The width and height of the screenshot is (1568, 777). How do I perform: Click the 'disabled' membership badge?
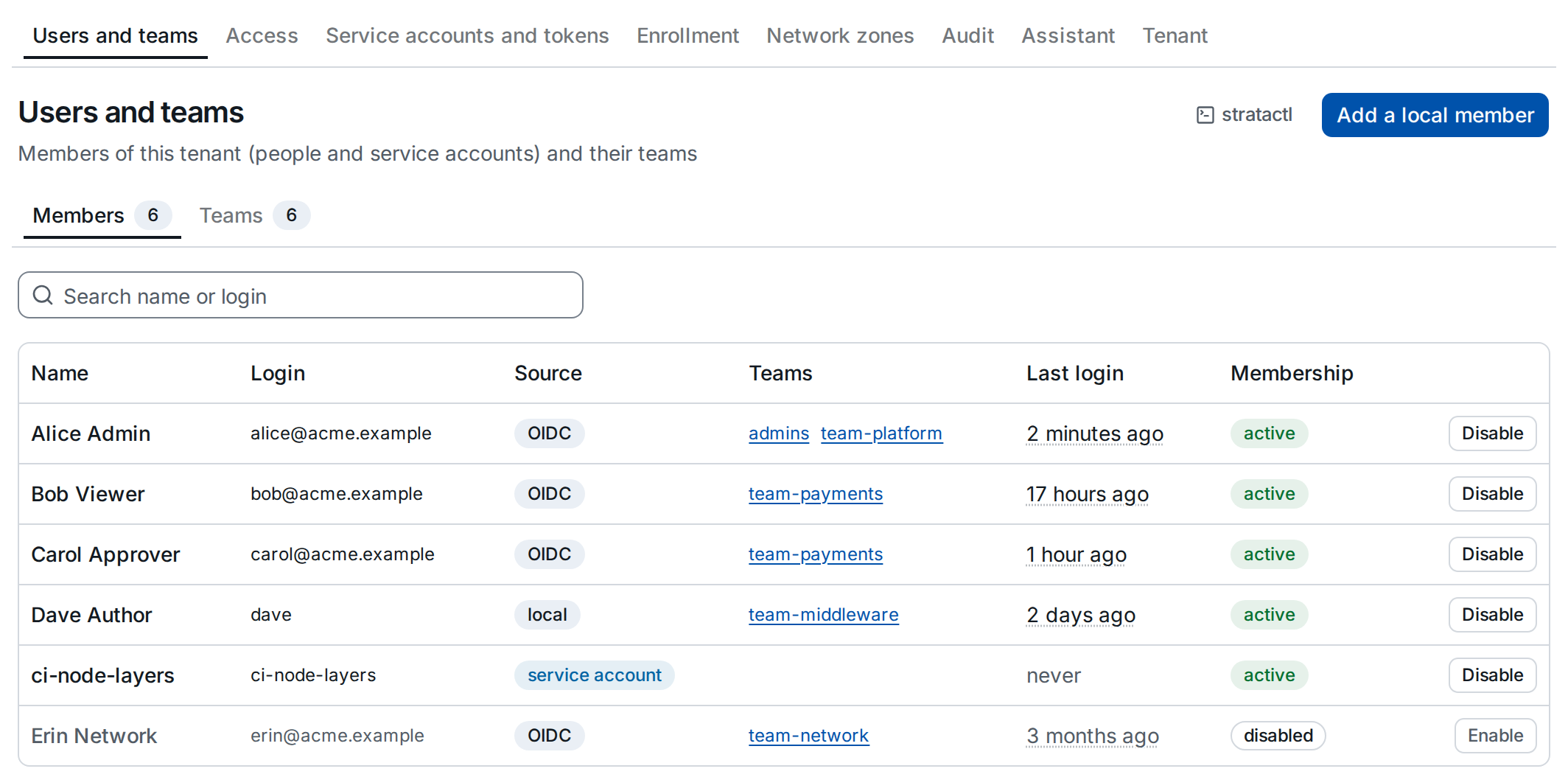pyautogui.click(x=1278, y=736)
